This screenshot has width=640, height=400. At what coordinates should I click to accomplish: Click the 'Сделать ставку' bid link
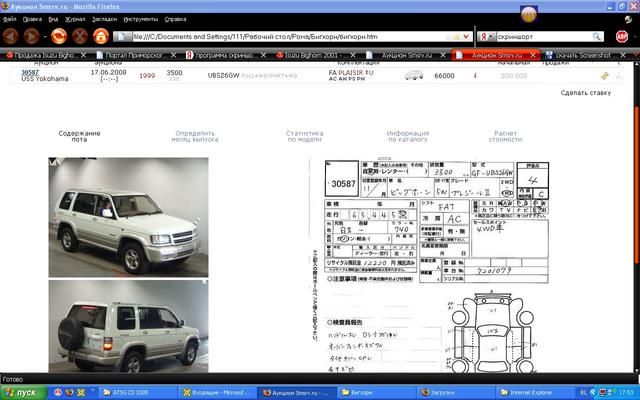pos(586,93)
